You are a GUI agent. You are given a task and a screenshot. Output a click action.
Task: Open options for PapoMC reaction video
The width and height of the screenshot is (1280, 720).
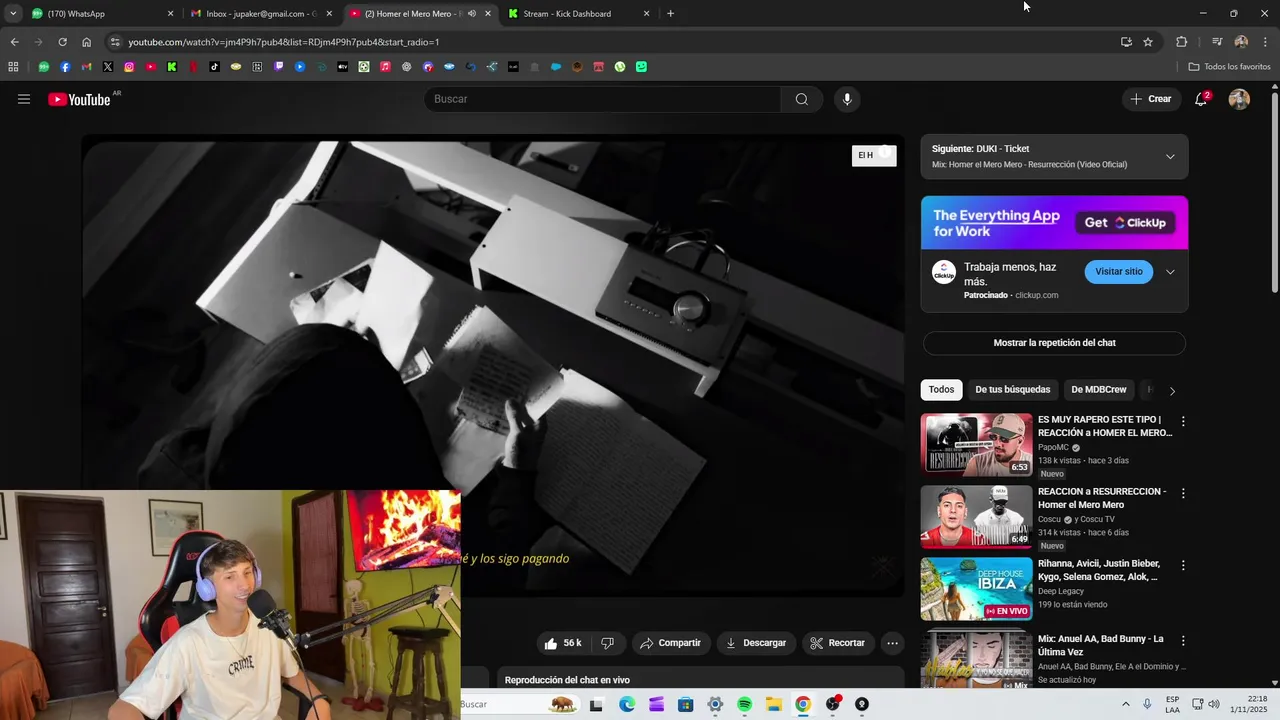(1183, 421)
